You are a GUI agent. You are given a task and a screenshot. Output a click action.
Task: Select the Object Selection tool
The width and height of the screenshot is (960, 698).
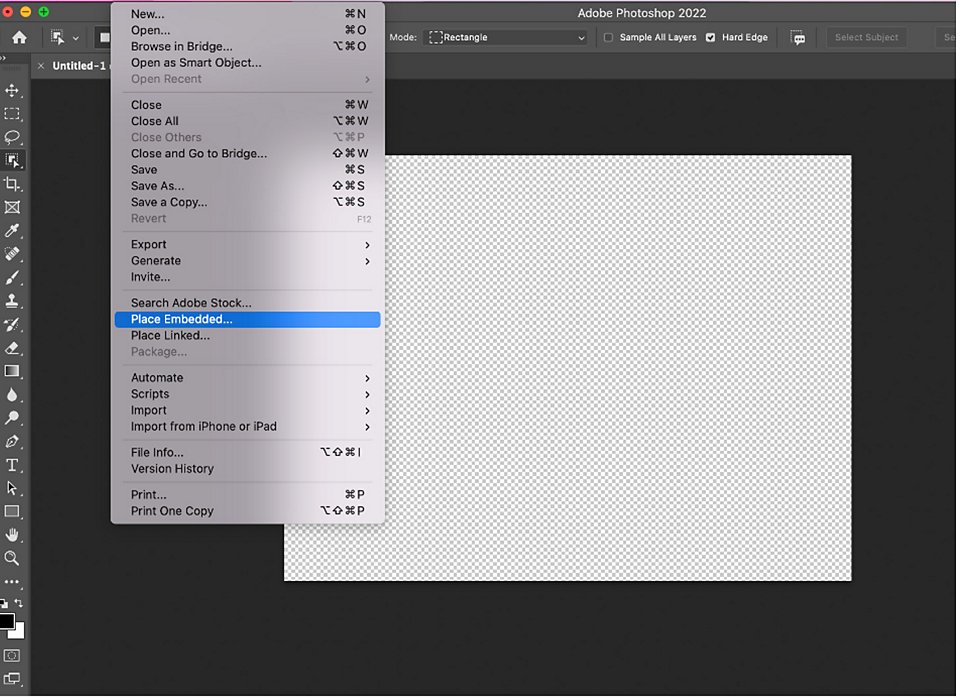(12, 160)
